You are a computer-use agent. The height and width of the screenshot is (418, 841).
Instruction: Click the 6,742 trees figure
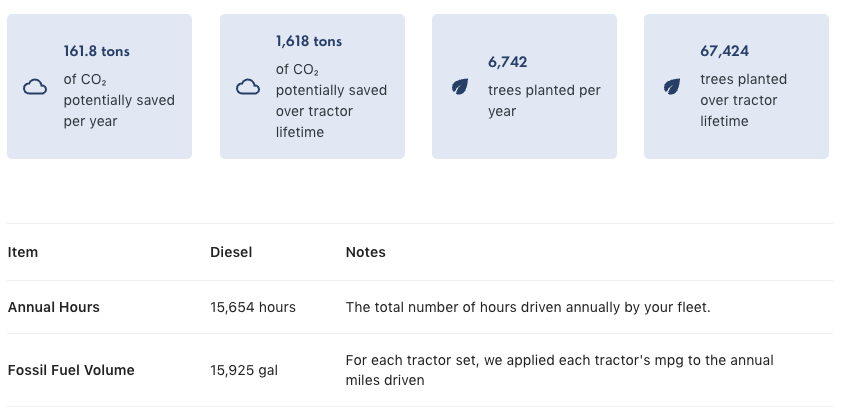point(507,62)
